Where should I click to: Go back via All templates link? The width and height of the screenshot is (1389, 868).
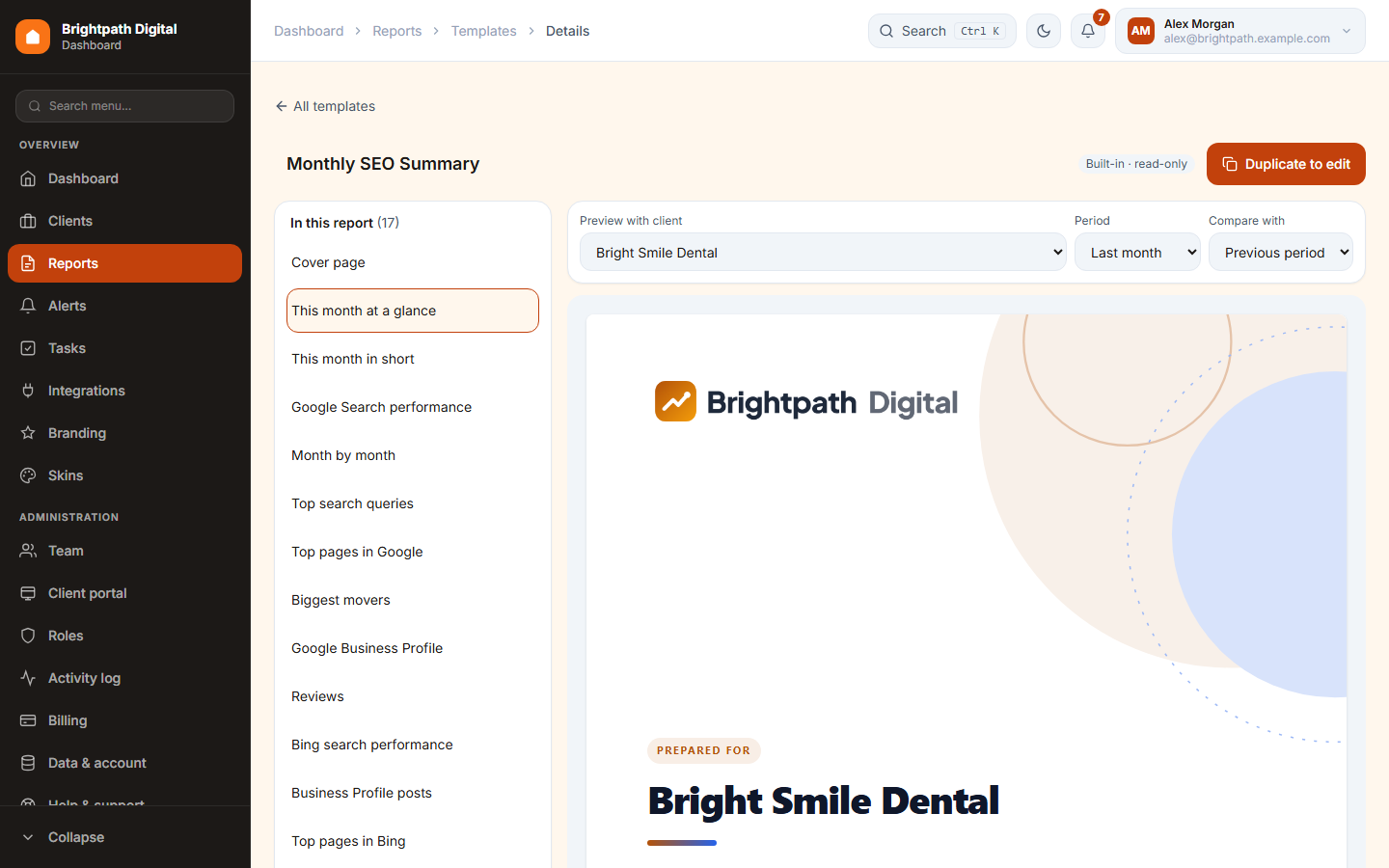click(x=325, y=106)
